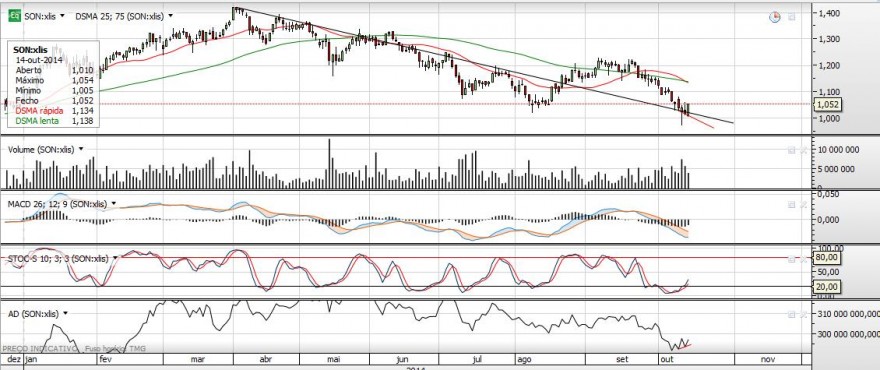Click the 50,00 stochastic axis label
This screenshot has height=370, width=880.
(828, 272)
